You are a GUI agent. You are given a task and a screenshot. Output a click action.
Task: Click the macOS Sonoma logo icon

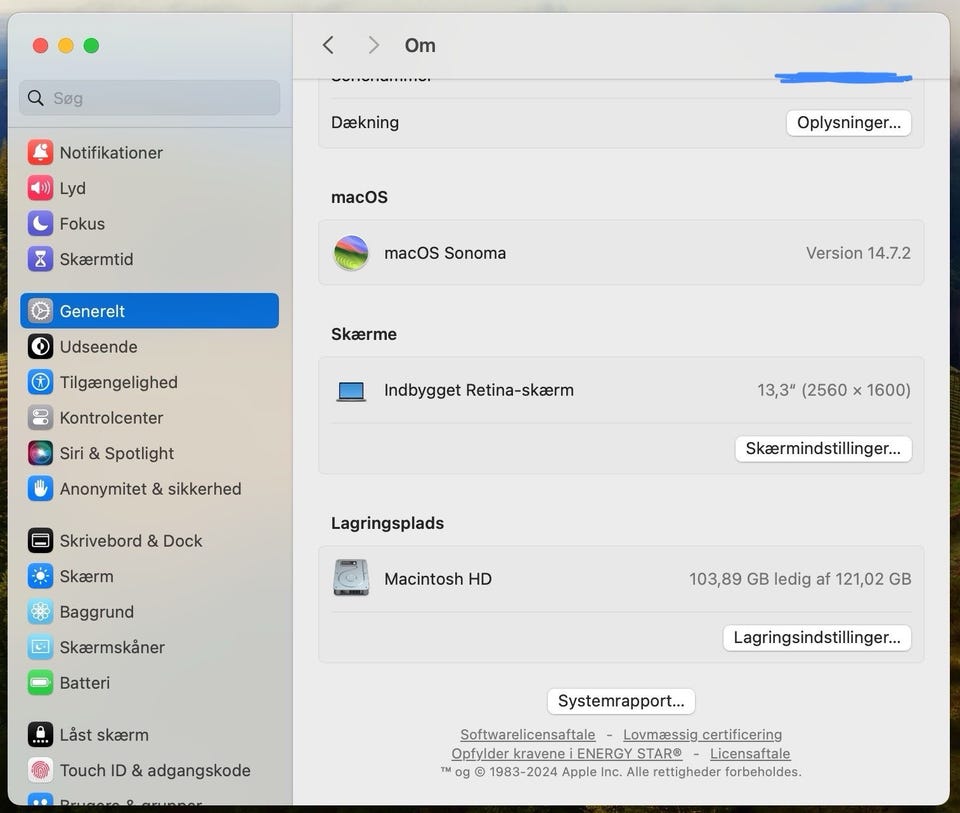pyautogui.click(x=351, y=253)
